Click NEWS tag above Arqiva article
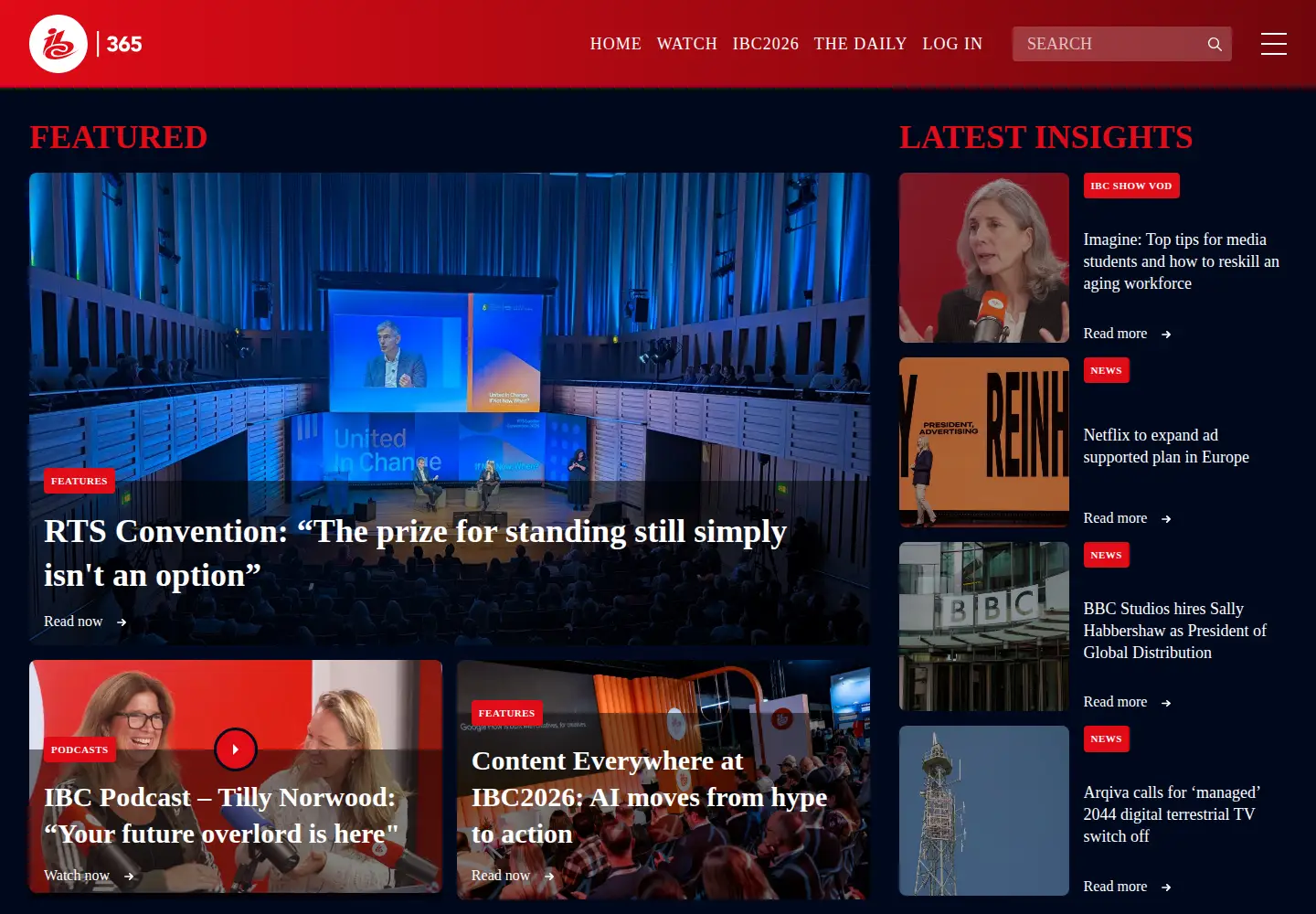The image size is (1316, 914). [x=1107, y=739]
